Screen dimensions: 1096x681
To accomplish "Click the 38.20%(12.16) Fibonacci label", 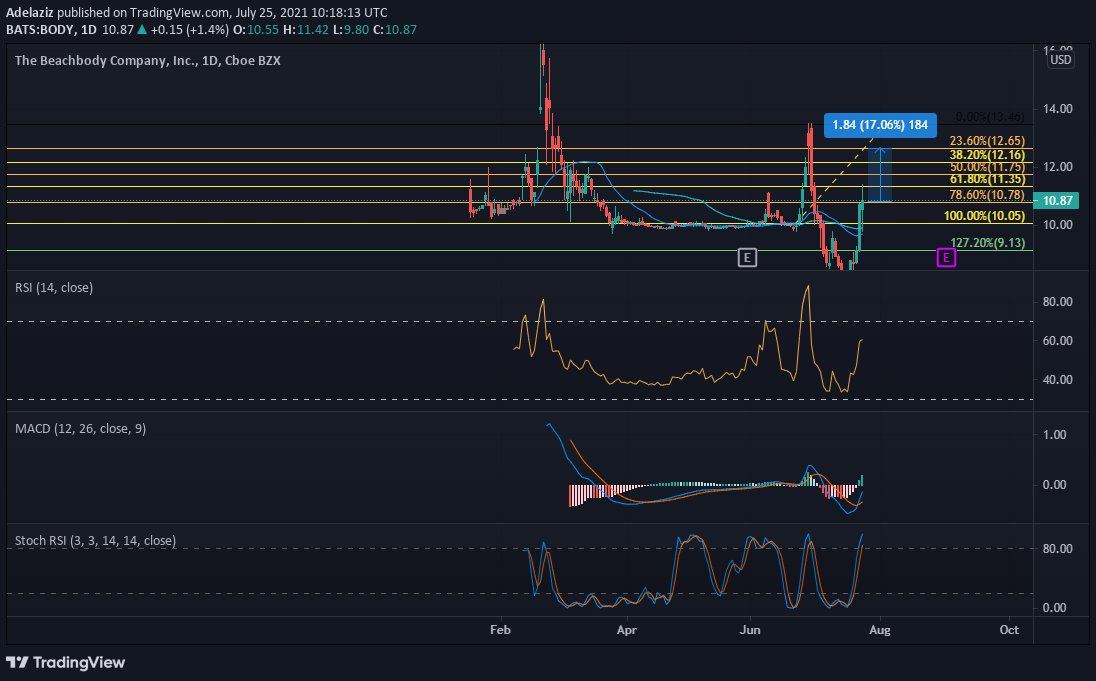I will coord(987,155).
